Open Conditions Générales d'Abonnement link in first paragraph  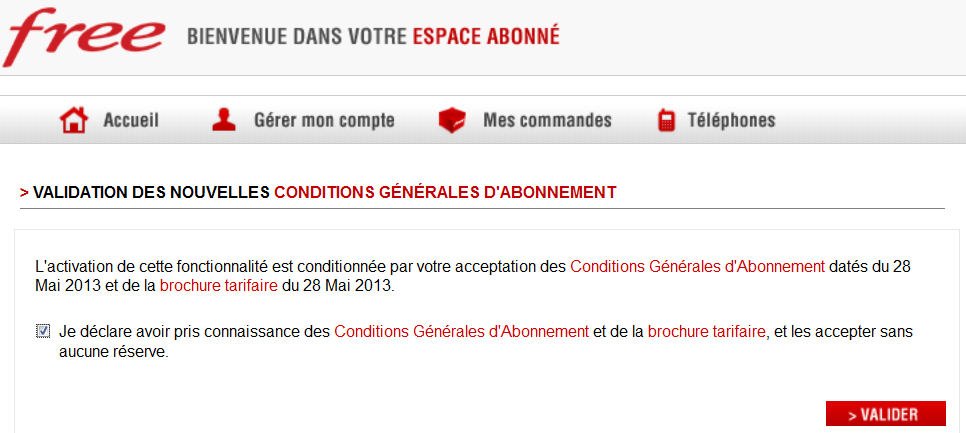click(697, 267)
